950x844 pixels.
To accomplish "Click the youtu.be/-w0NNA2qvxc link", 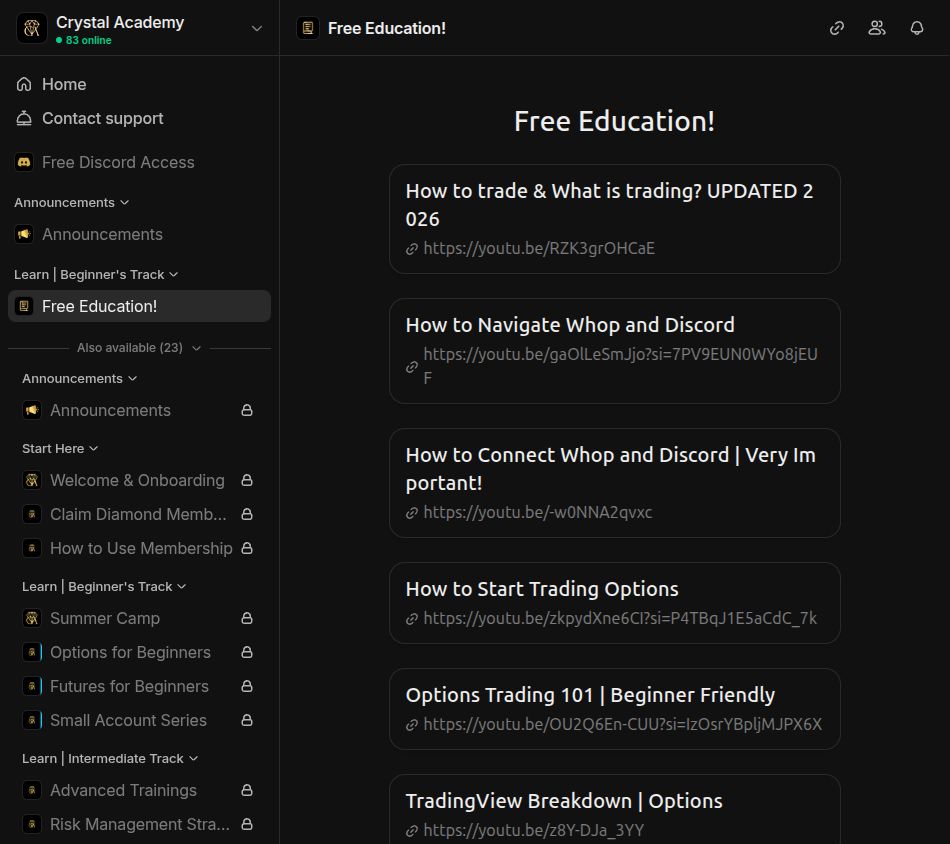I will click(537, 513).
